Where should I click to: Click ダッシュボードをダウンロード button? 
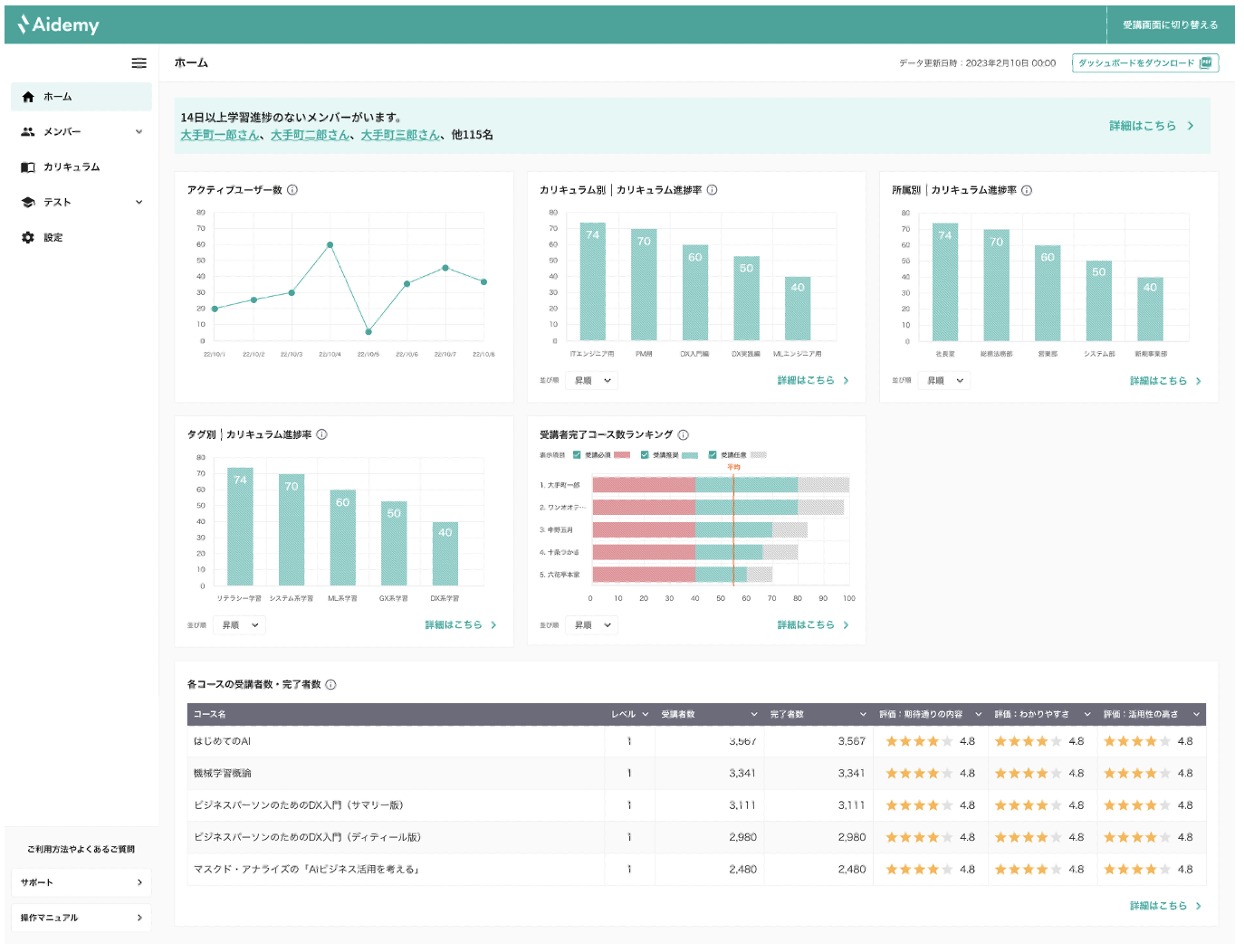click(x=1145, y=63)
